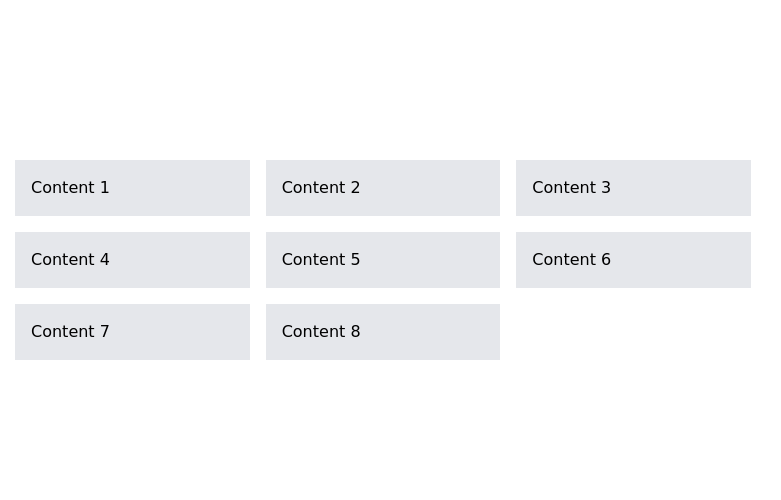Click the text reading "Content 7"

click(x=70, y=332)
